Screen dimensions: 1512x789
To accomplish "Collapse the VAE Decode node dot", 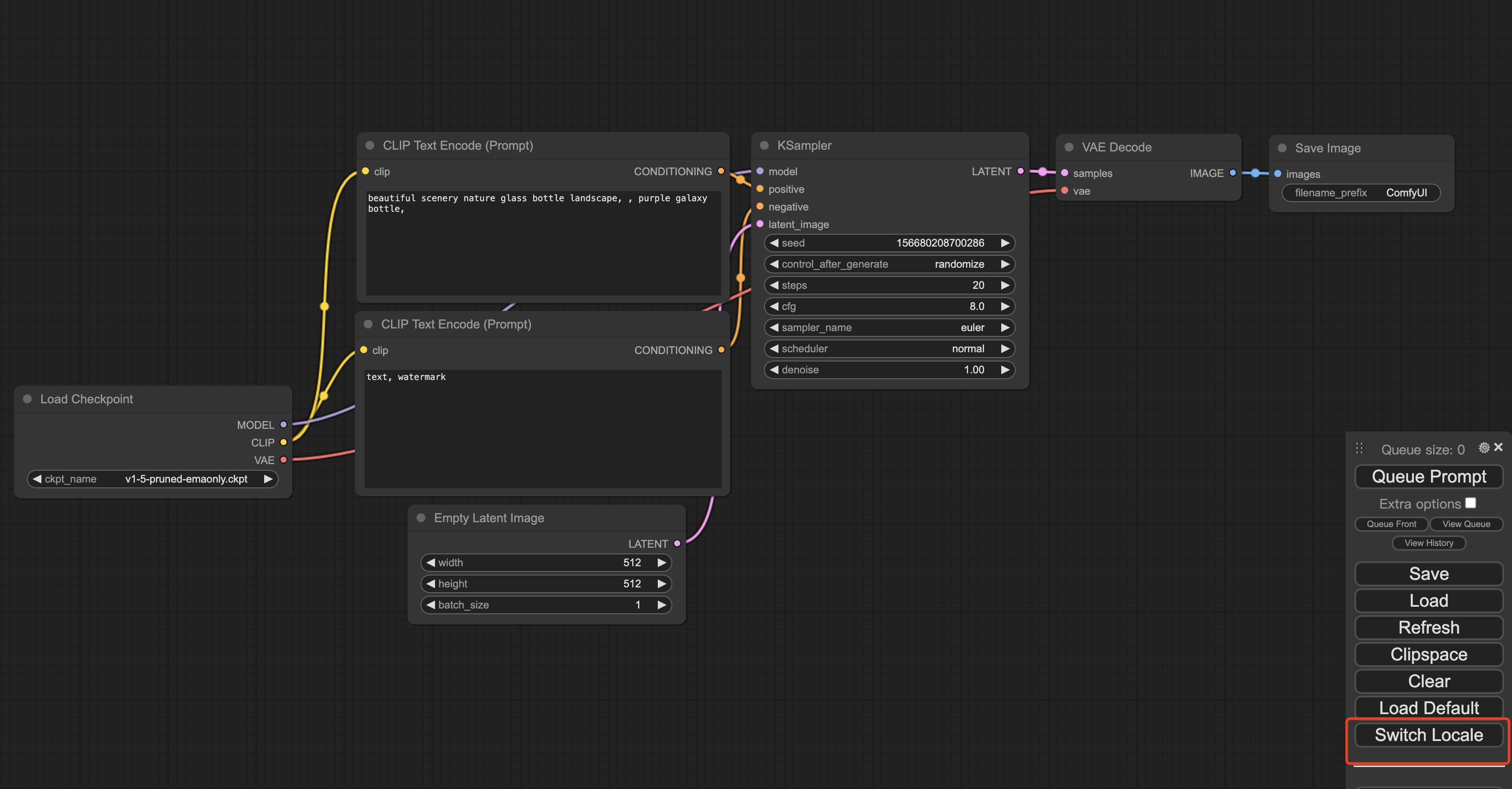I will 1069,147.
